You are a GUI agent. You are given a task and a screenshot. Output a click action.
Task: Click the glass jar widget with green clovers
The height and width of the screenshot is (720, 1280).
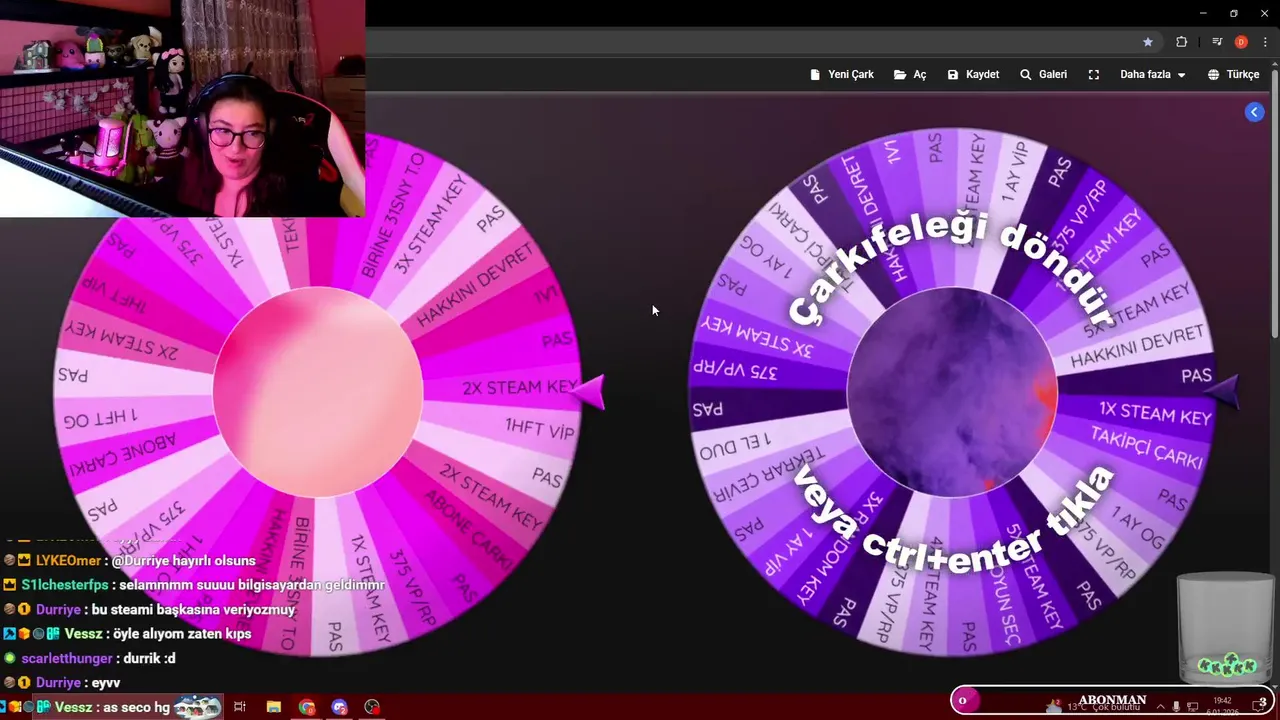(1225, 628)
